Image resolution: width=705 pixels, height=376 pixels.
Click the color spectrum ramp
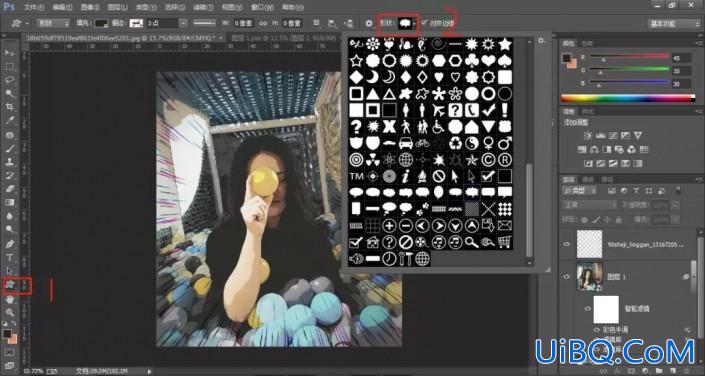[628, 98]
